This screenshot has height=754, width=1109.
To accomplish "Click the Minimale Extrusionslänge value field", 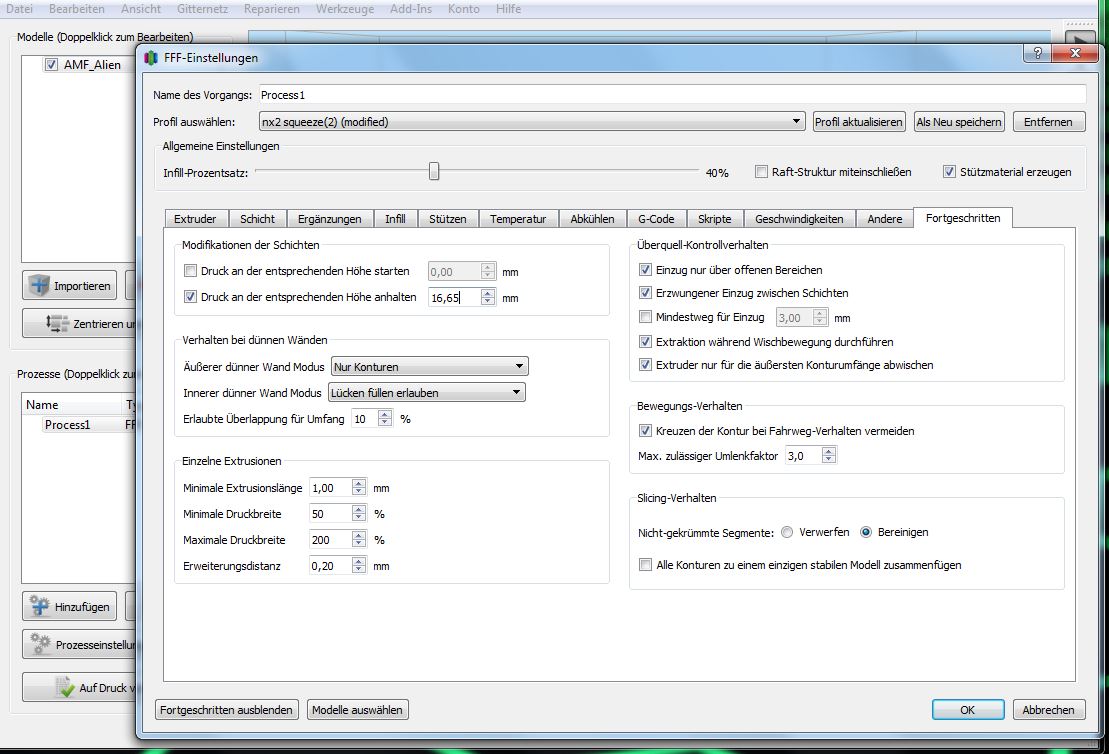I will click(330, 487).
